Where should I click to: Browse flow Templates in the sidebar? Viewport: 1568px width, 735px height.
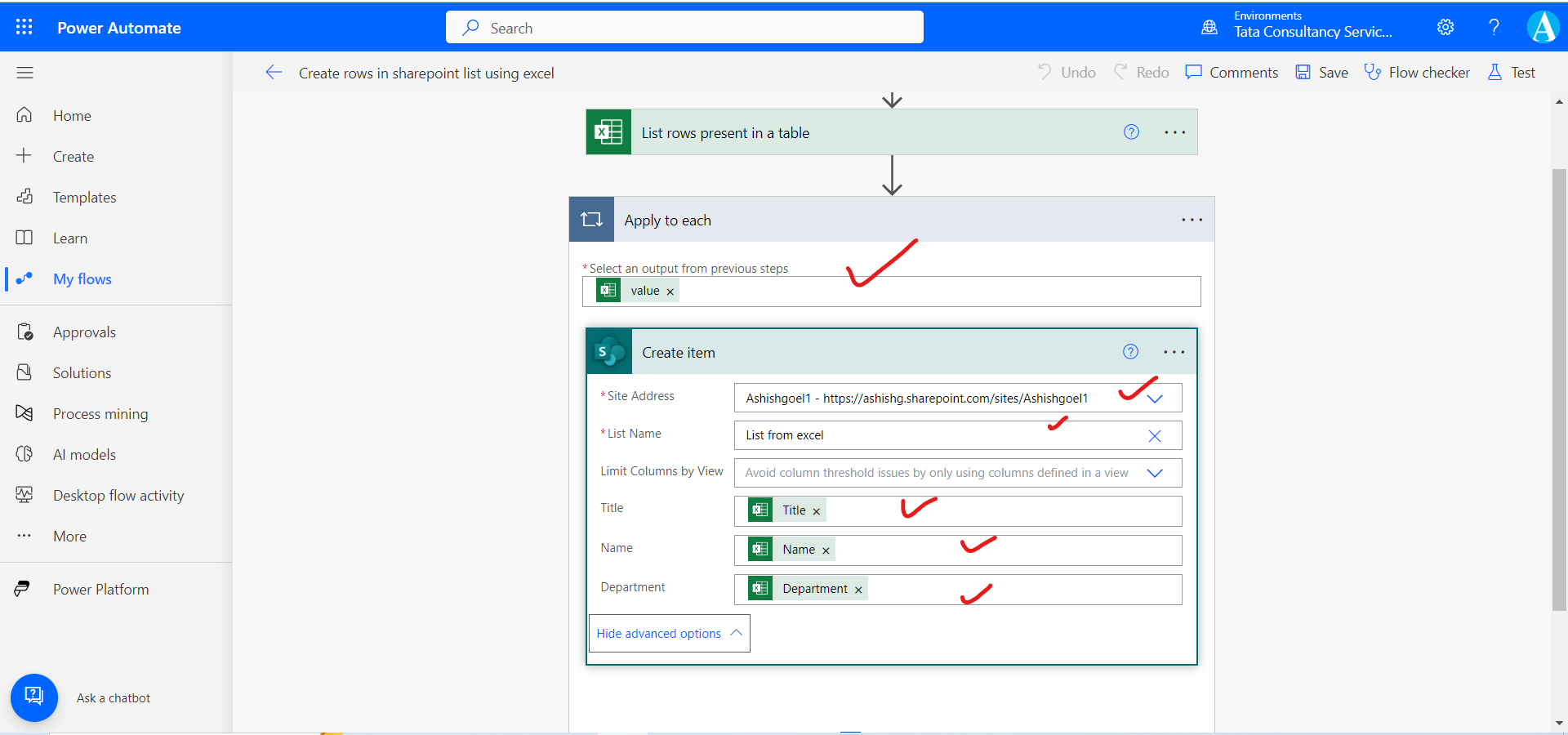point(84,197)
